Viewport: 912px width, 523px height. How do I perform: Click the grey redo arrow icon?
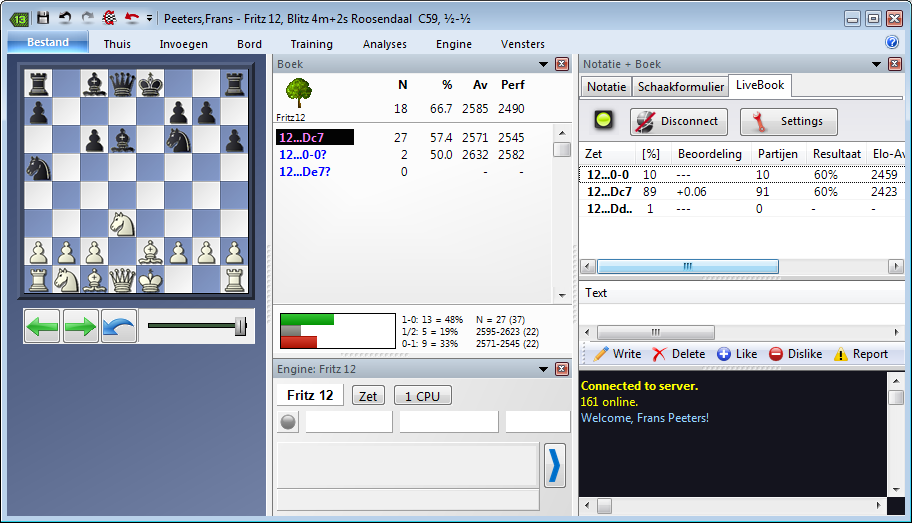(87, 18)
